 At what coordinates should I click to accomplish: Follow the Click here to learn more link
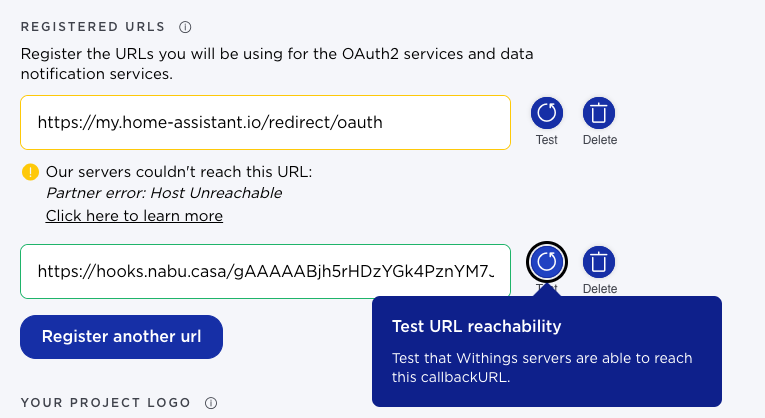tap(134, 216)
